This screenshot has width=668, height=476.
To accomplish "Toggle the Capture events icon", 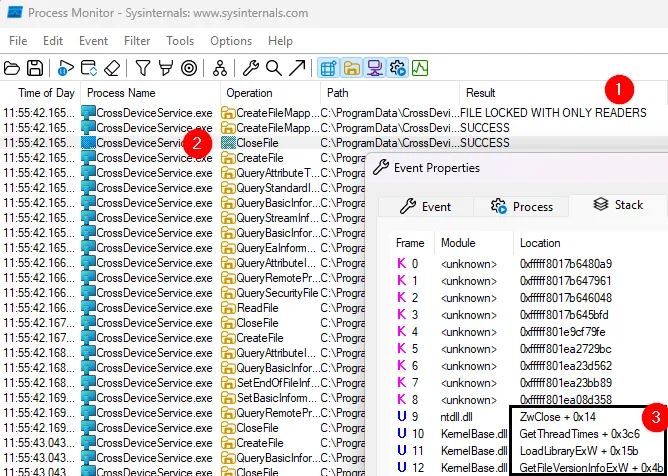I will [x=65, y=68].
